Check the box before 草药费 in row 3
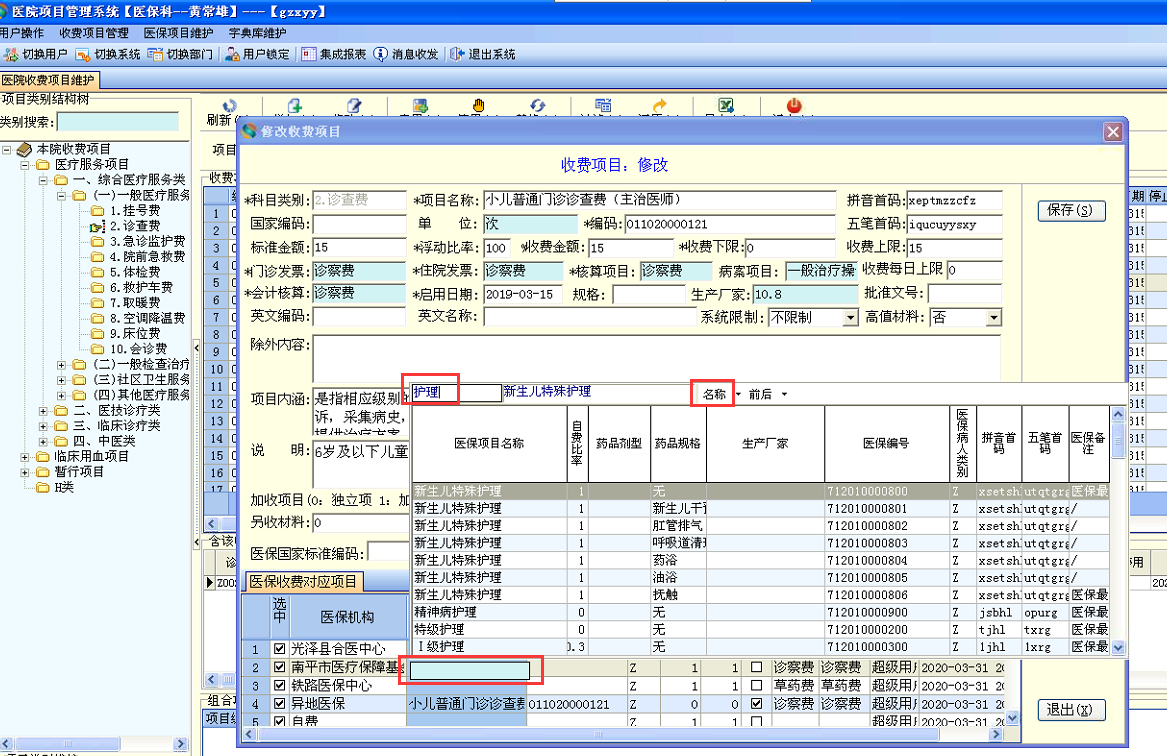 756,685
